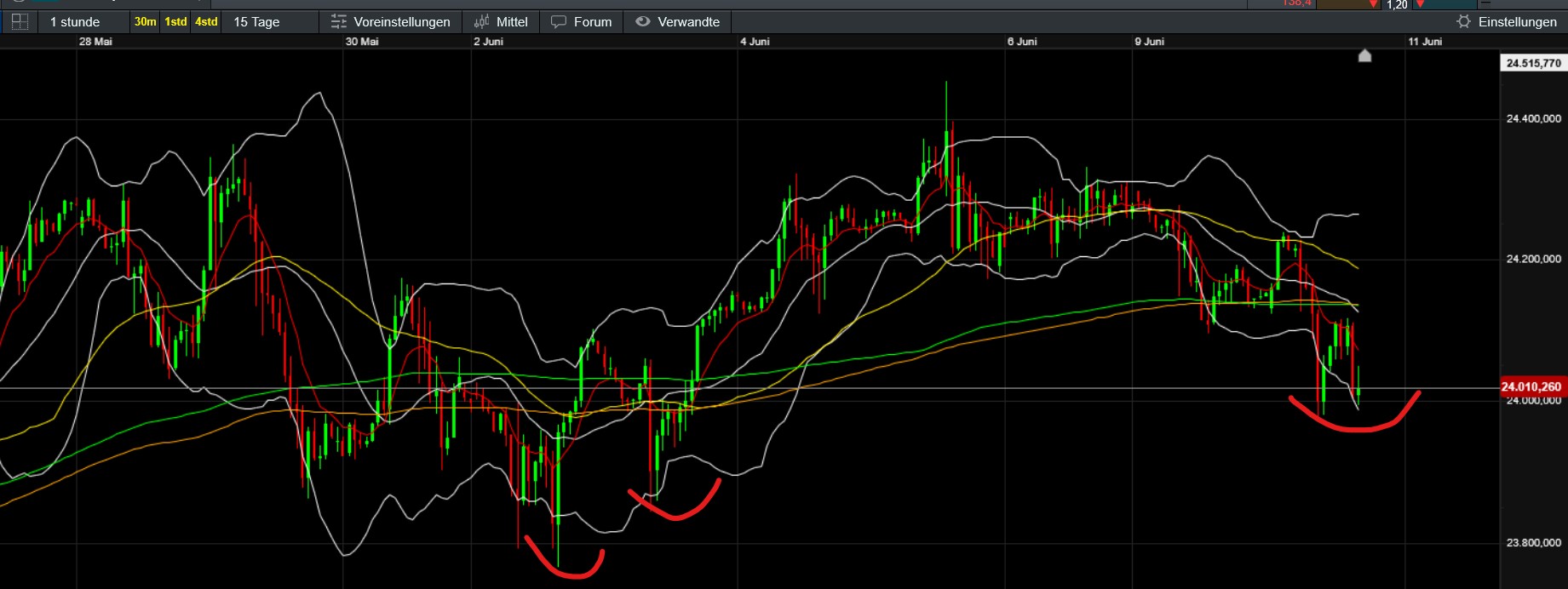Click the house-shaped marker on time axis

1364,56
